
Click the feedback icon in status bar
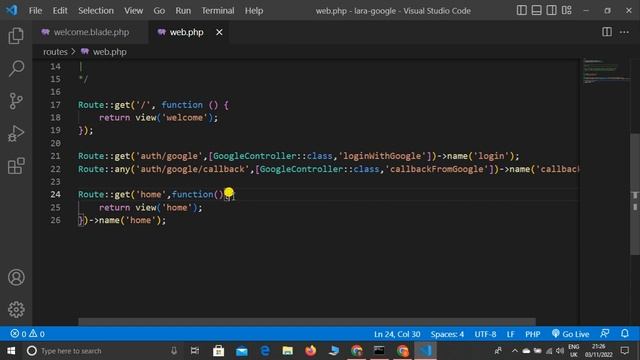click(x=605, y=333)
